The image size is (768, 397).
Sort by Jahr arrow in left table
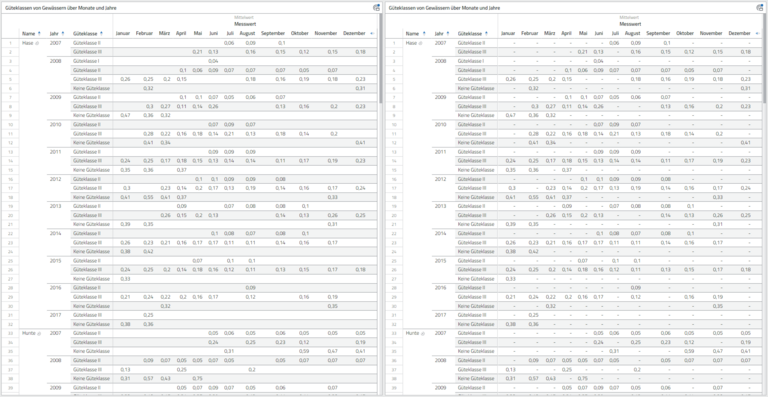click(x=63, y=34)
